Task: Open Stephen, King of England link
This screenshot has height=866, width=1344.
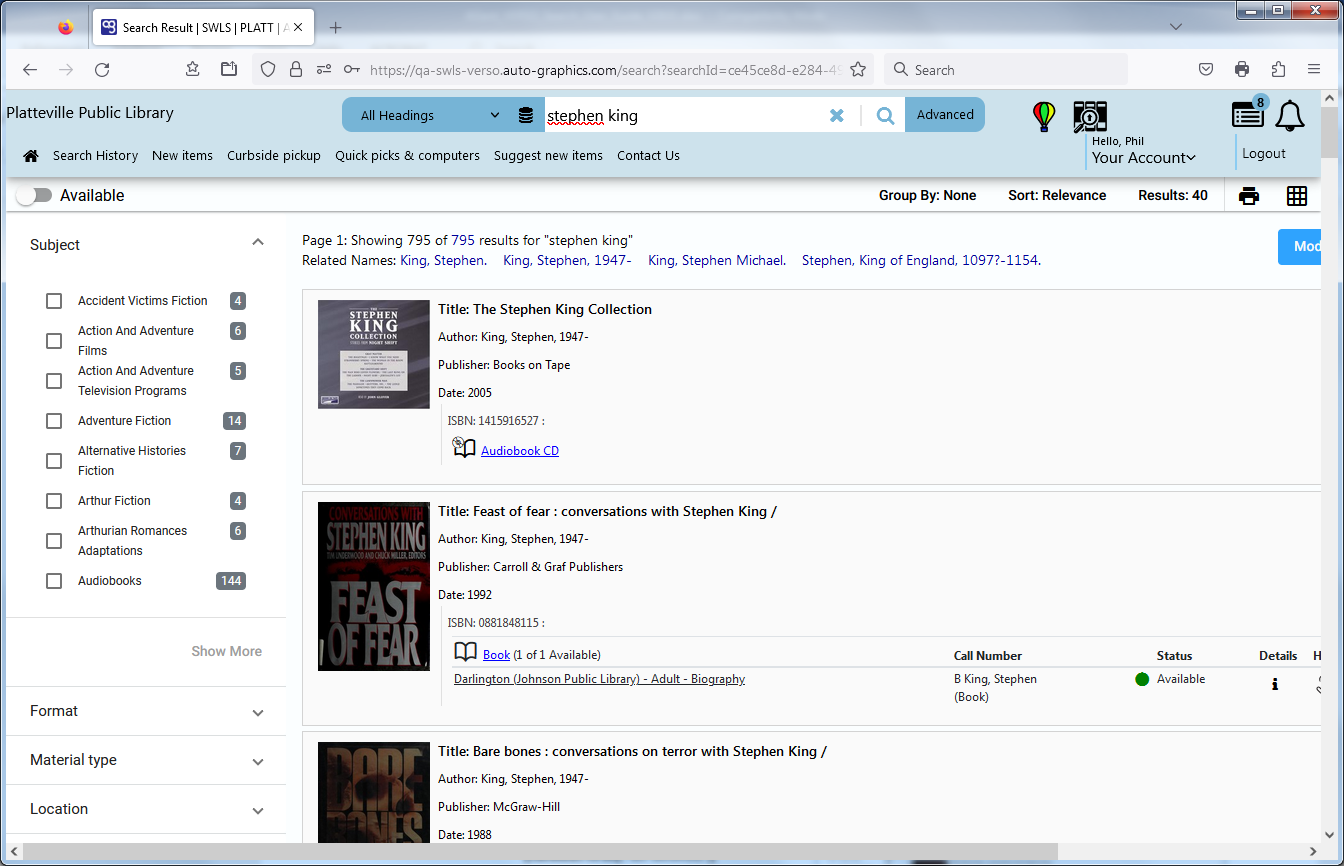Action: (x=920, y=261)
